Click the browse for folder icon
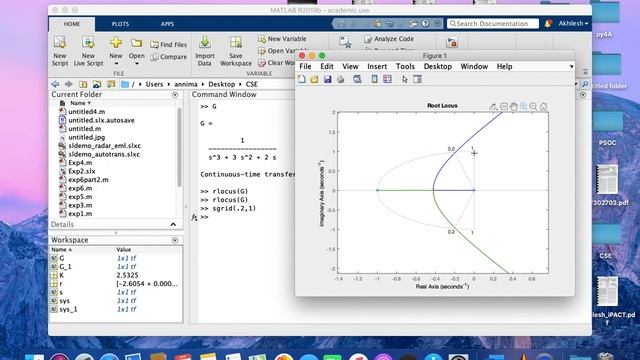This screenshot has height=360, width=640. pyautogui.click(x=97, y=84)
